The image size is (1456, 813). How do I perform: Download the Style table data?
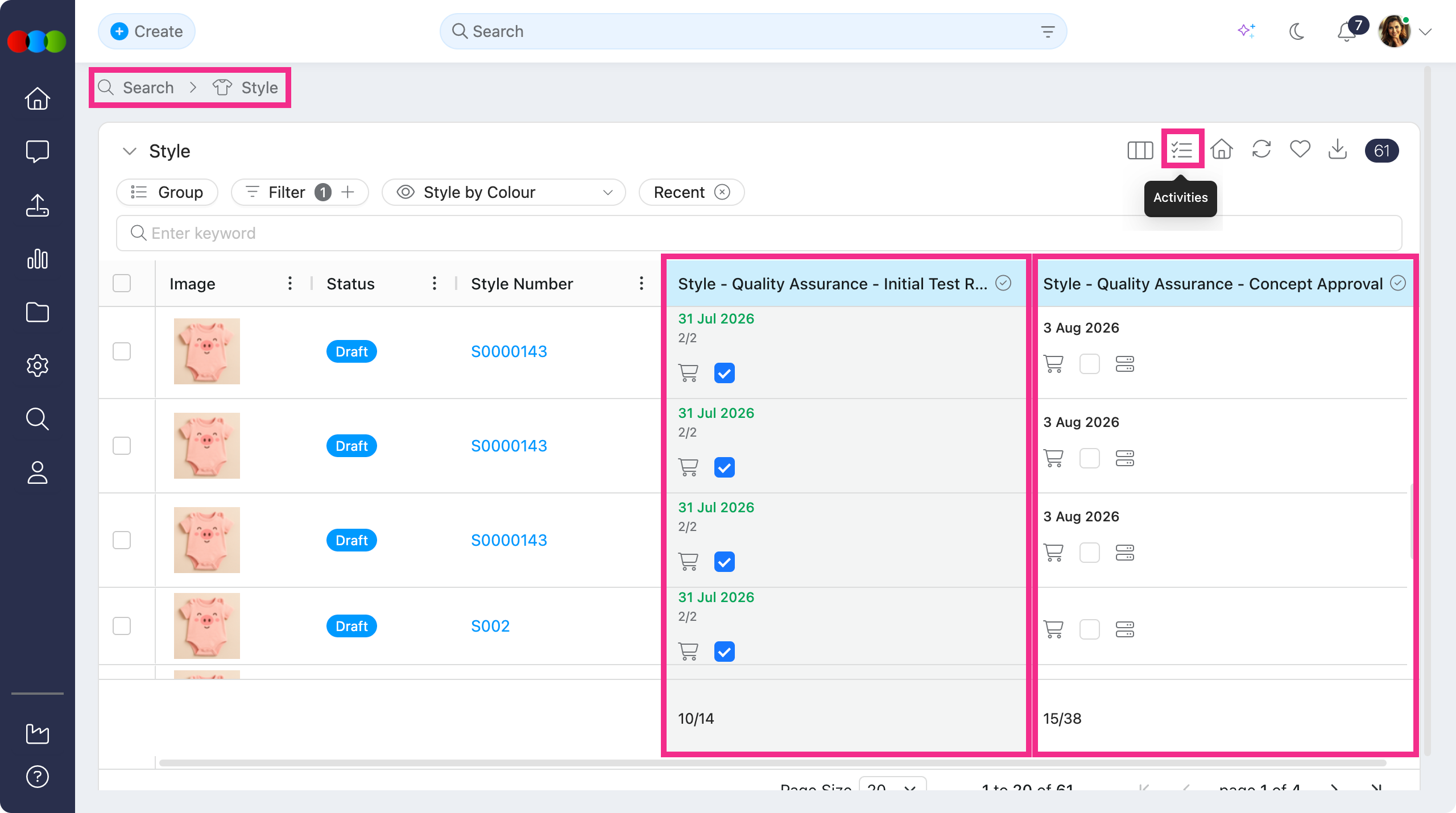click(1338, 150)
